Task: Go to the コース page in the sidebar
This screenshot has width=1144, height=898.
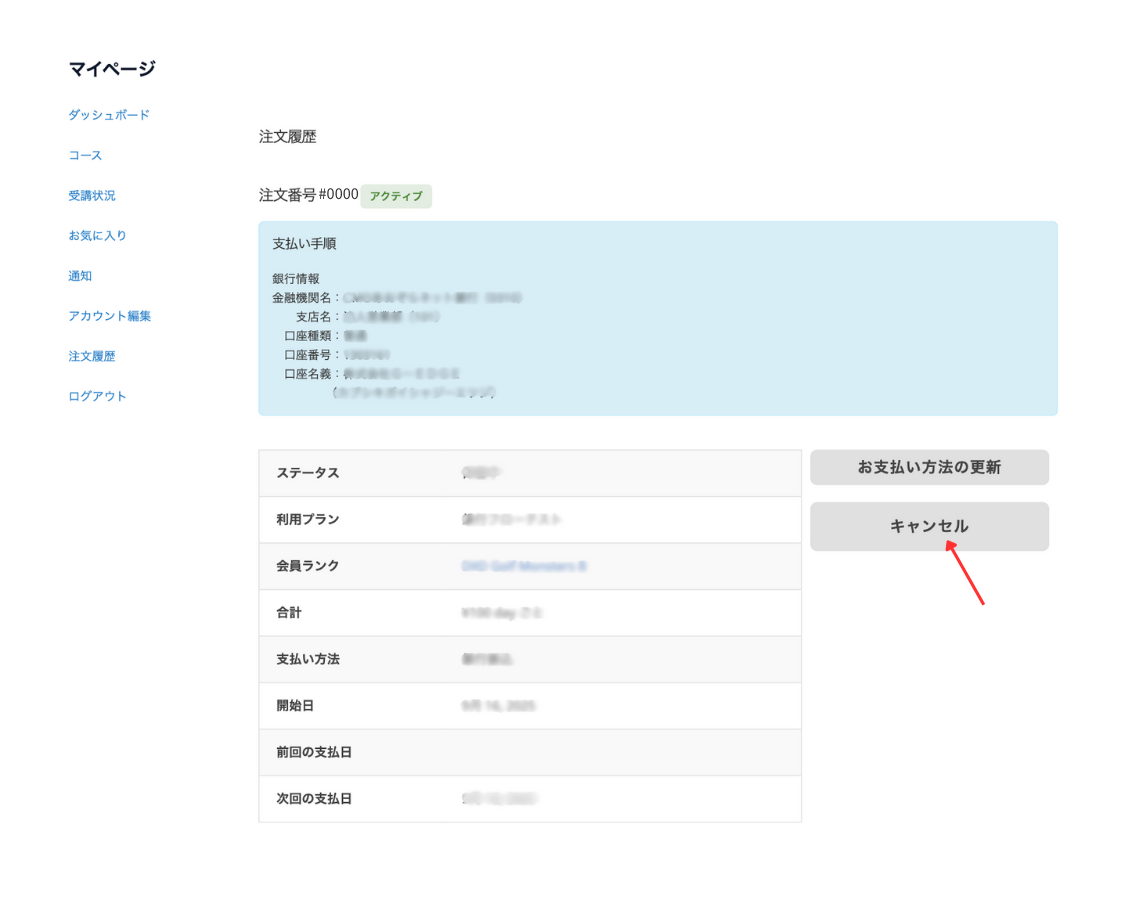Action: (x=85, y=155)
